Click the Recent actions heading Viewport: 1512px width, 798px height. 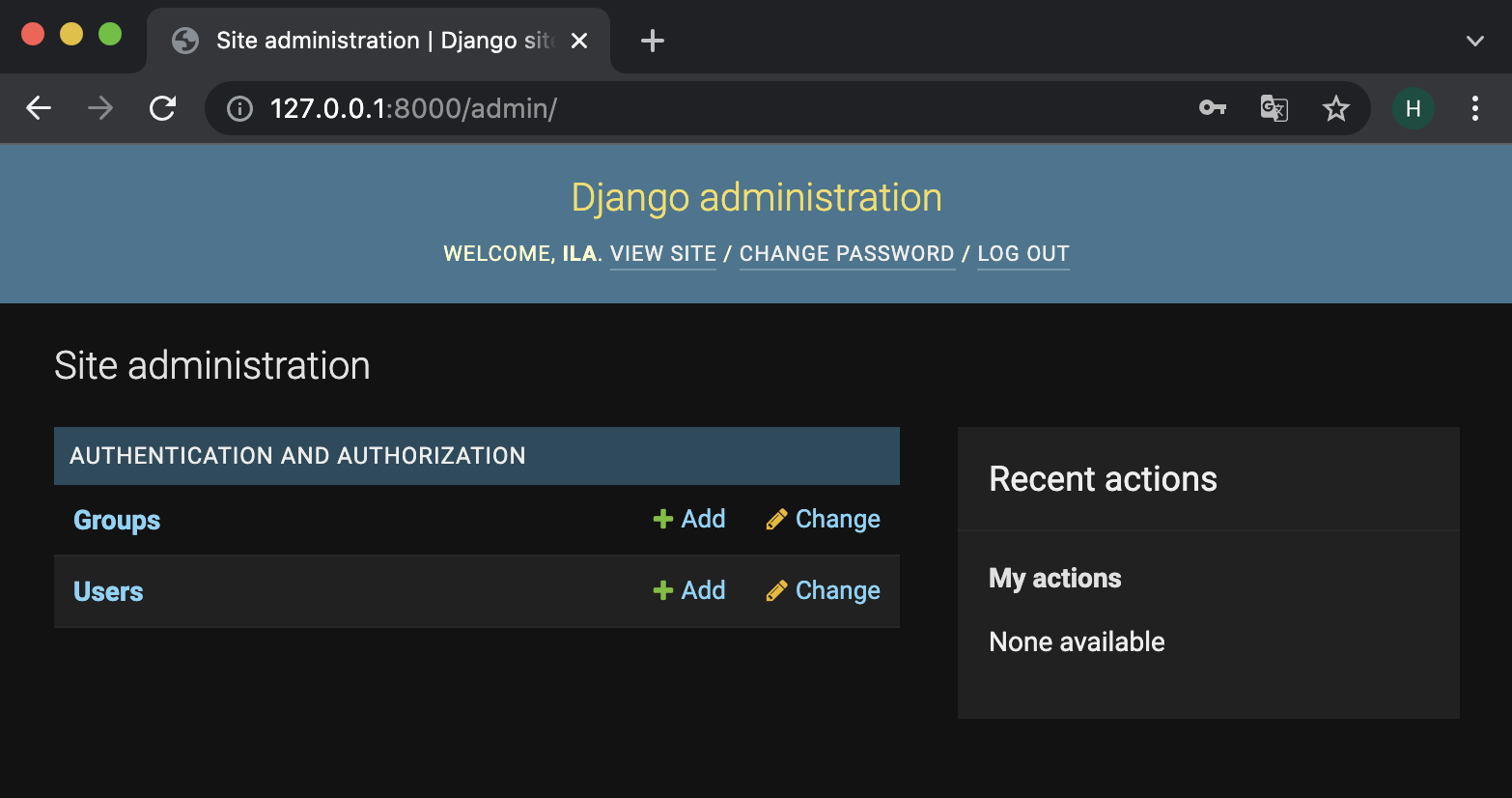[x=1103, y=479]
